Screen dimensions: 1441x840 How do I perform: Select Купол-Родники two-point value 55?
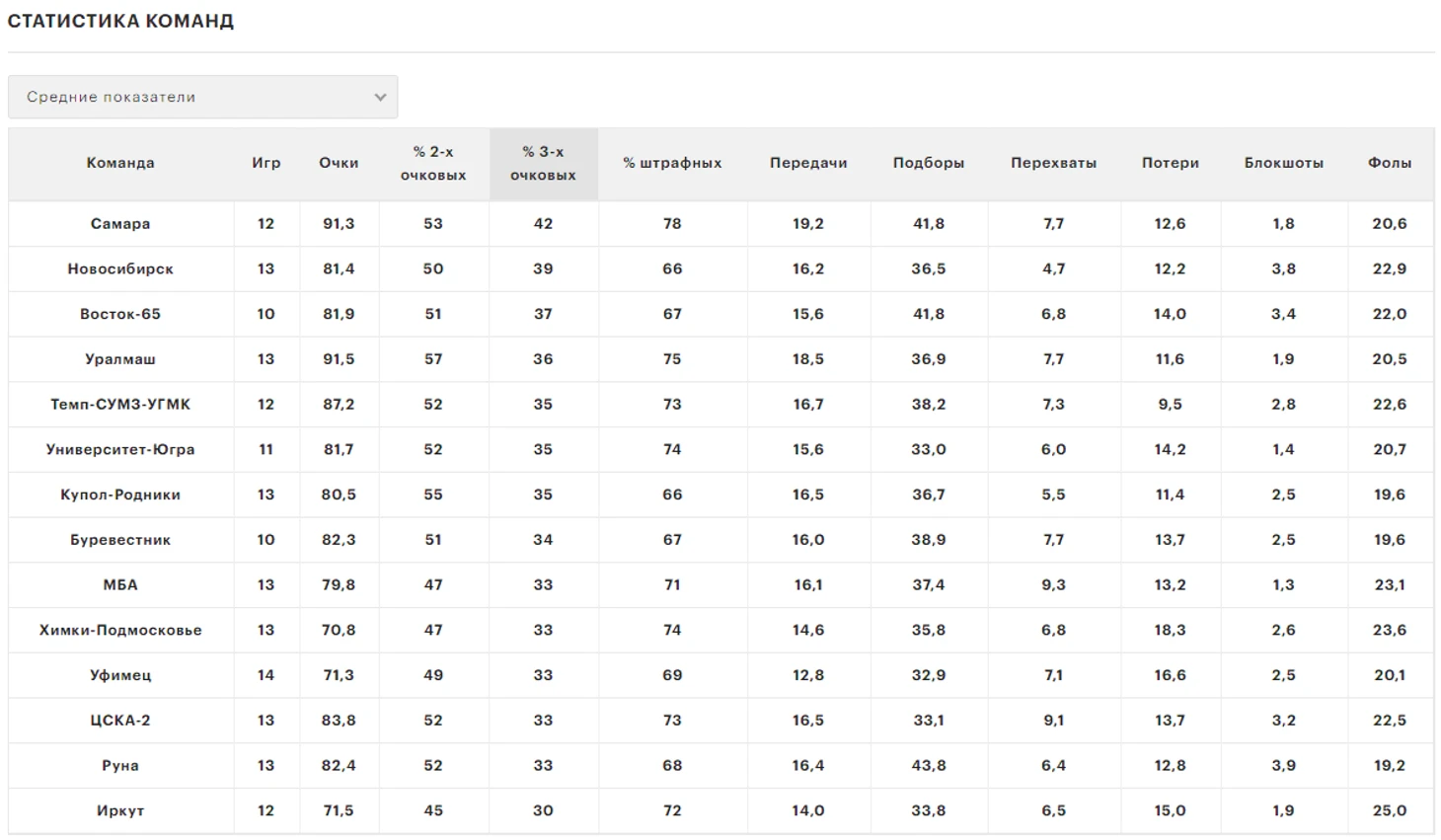click(433, 495)
